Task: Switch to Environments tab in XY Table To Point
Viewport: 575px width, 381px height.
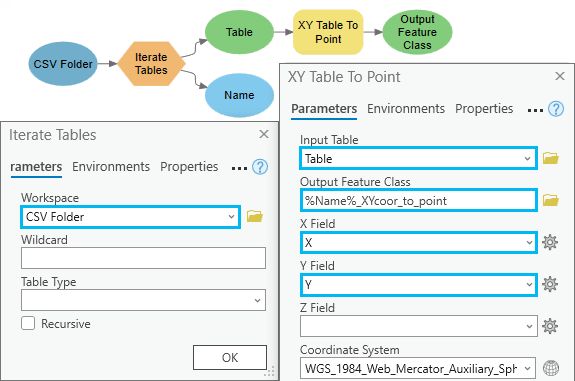Action: (406, 109)
